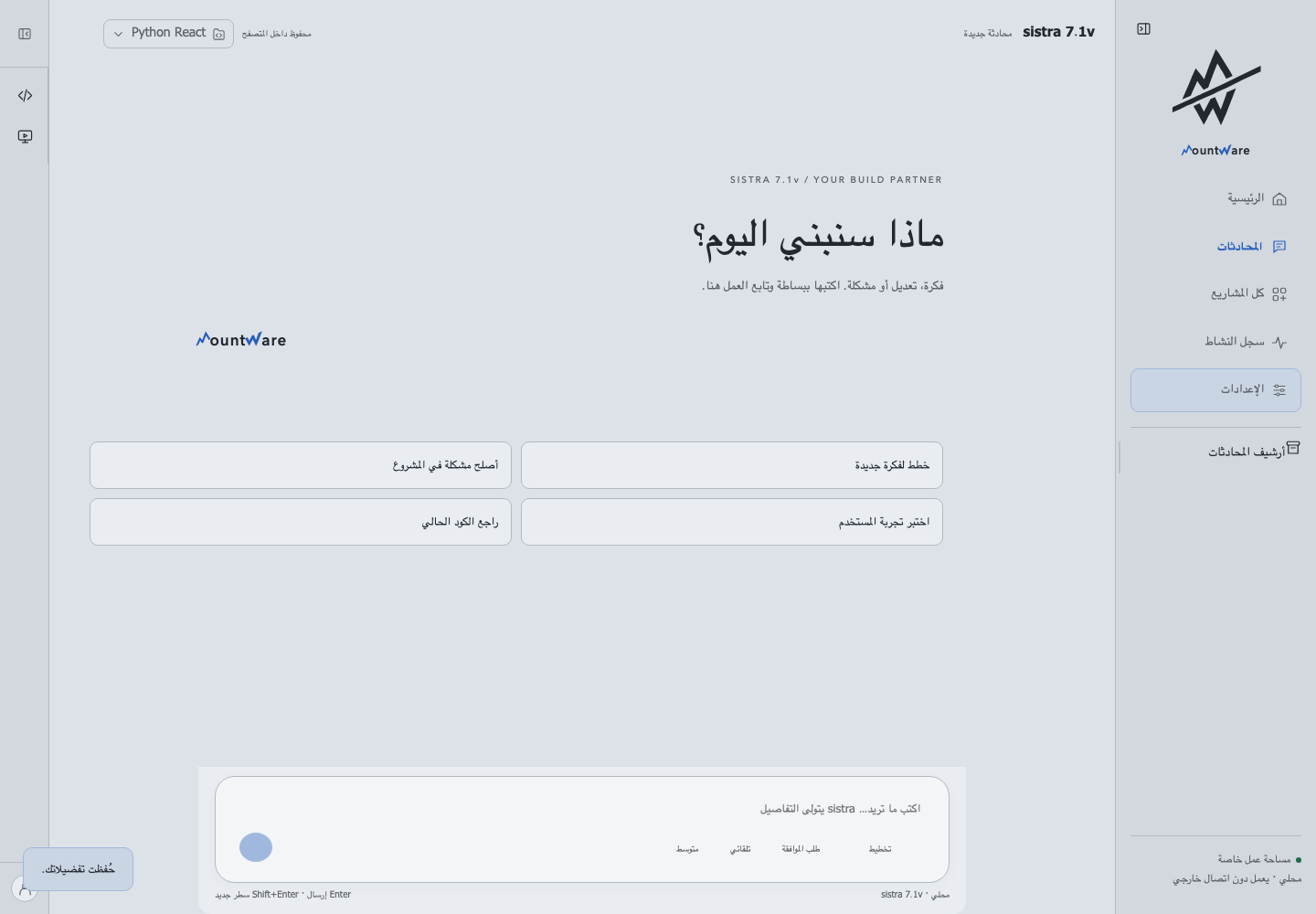The width and height of the screenshot is (1316, 914).
Task: Click مساحة عمل خاصة workspace status
Action: click(x=1259, y=859)
